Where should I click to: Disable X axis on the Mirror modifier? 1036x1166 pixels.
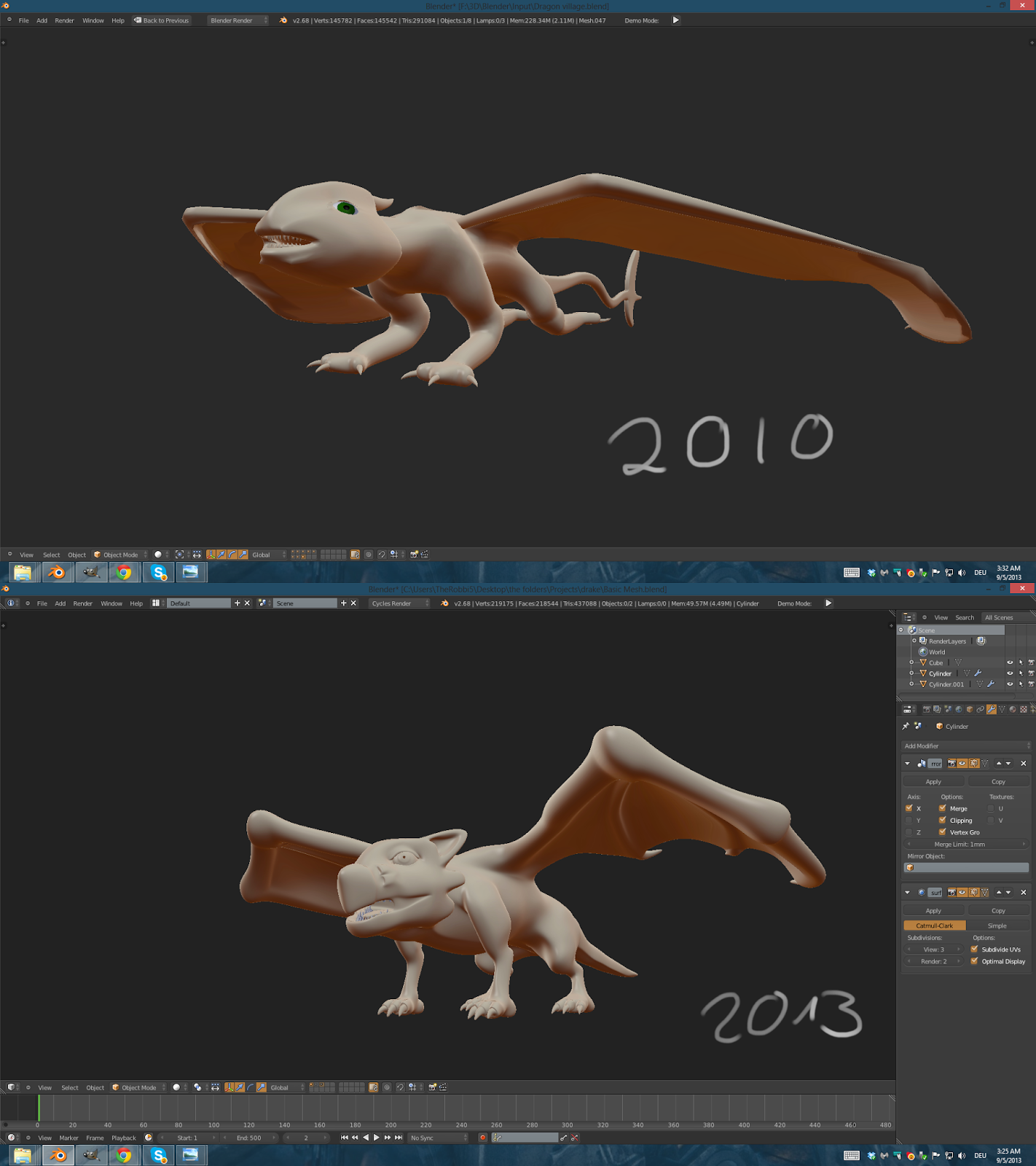(909, 809)
